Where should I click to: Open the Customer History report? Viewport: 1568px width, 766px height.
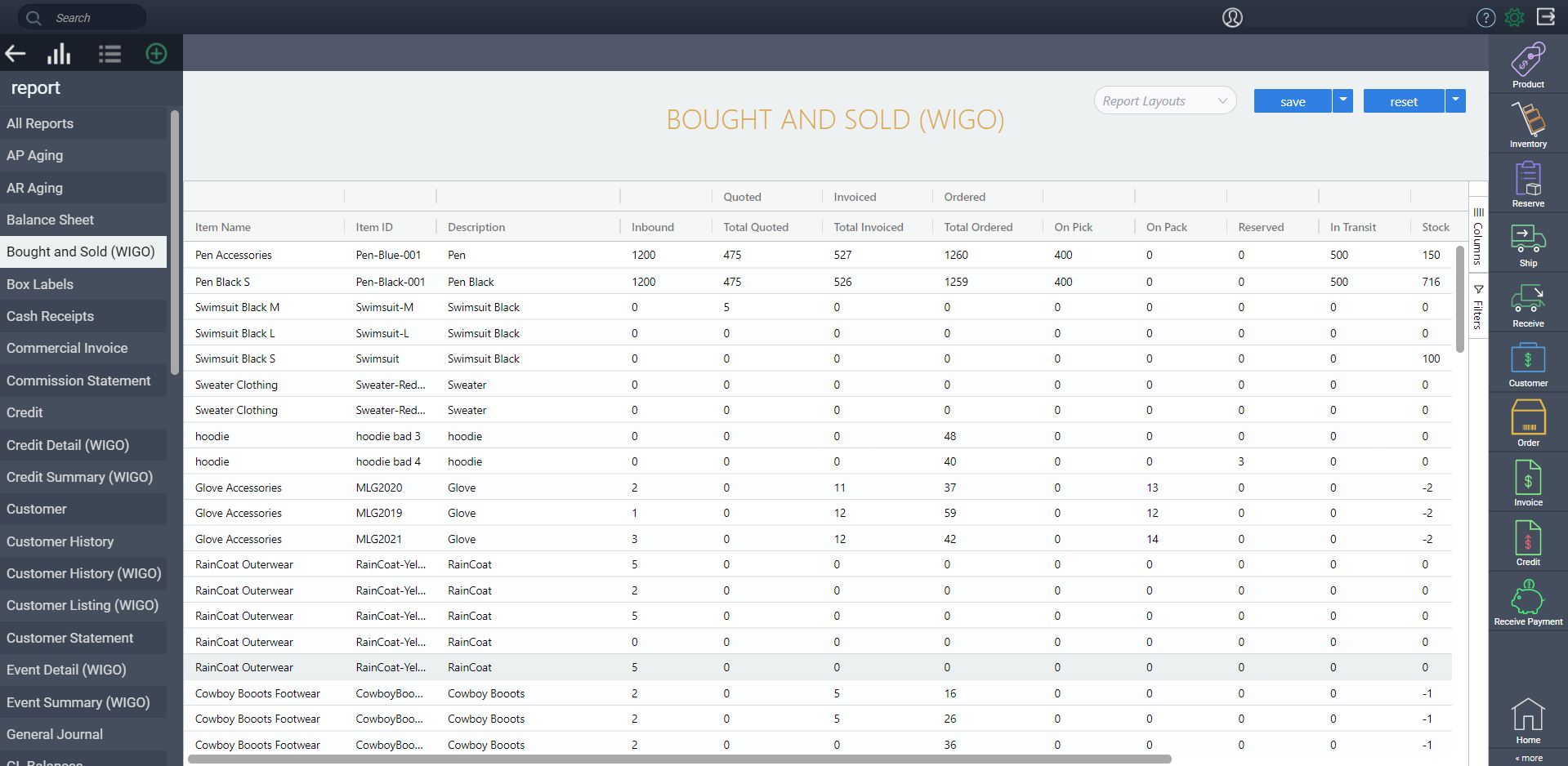pos(83,541)
